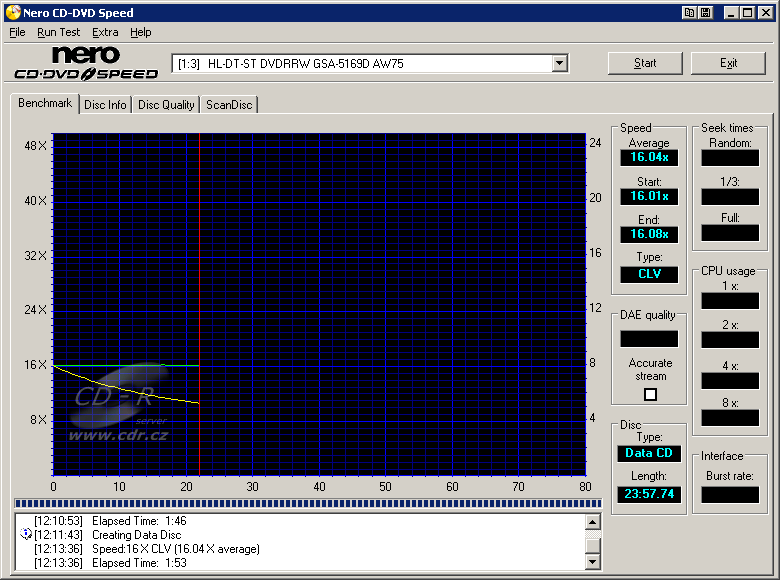
Task: Open the File menu
Action: pyautogui.click(x=17, y=32)
